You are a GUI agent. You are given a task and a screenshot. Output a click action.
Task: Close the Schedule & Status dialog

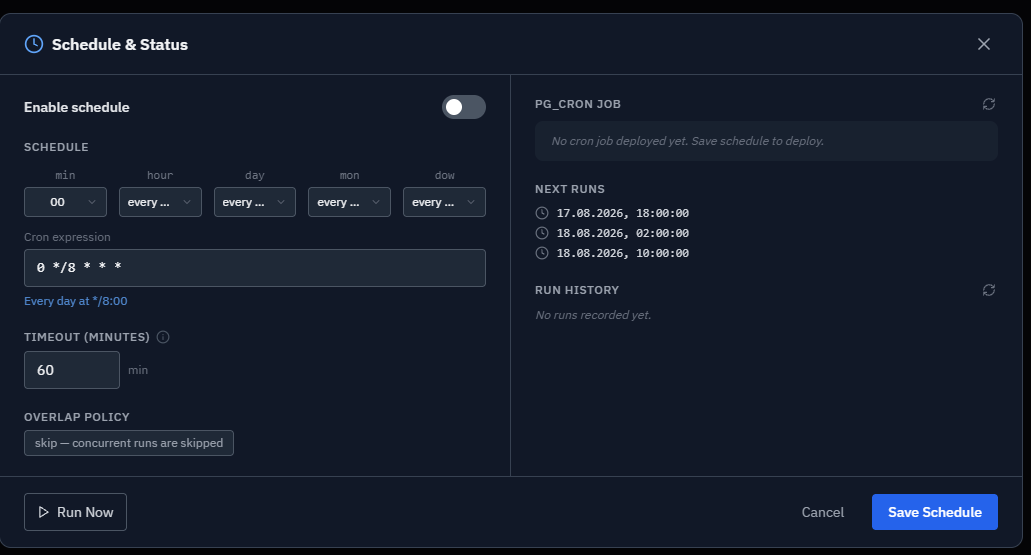984,44
